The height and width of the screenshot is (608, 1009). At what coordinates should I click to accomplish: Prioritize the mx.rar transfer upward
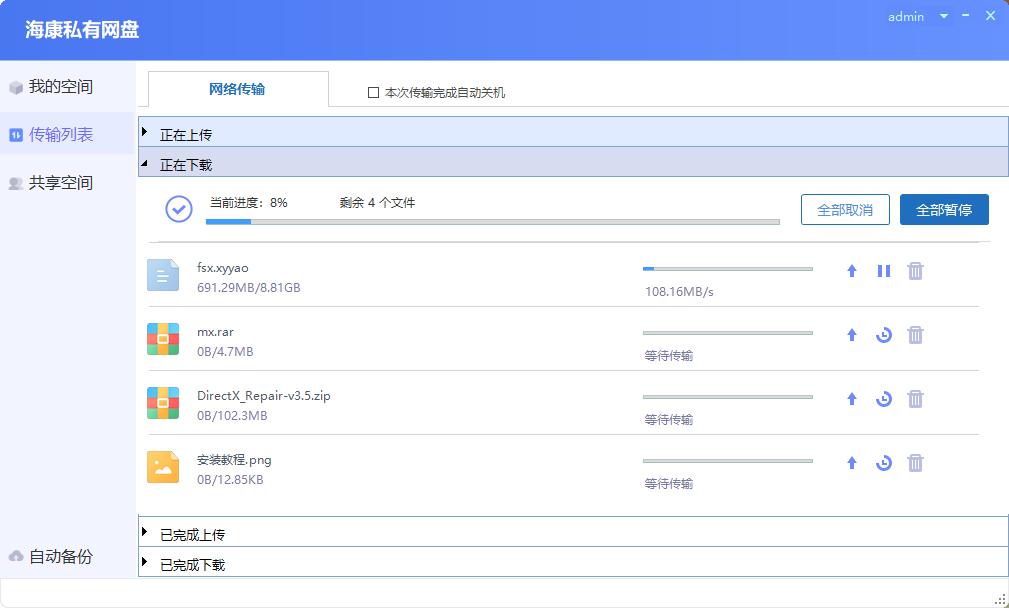(851, 335)
